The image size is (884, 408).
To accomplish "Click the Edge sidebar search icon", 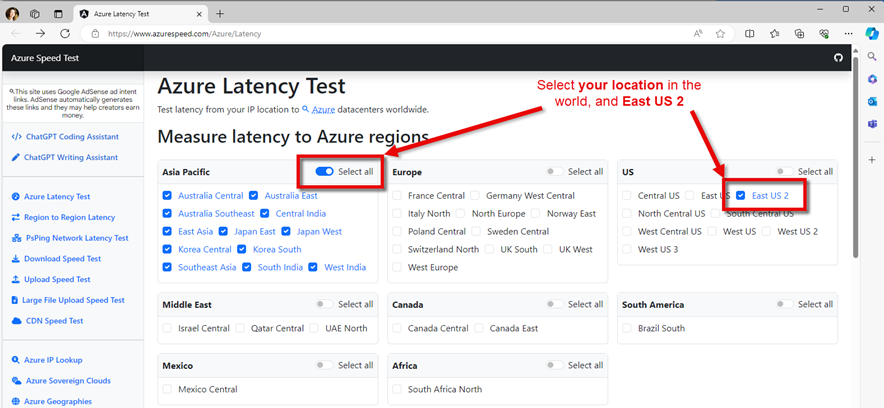I will click(871, 57).
